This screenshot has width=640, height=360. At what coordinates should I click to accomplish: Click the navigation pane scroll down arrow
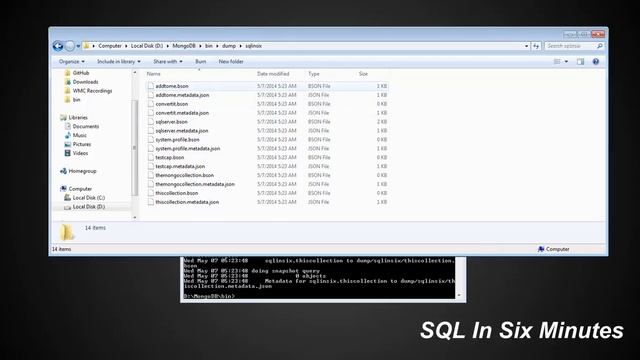click(135, 218)
